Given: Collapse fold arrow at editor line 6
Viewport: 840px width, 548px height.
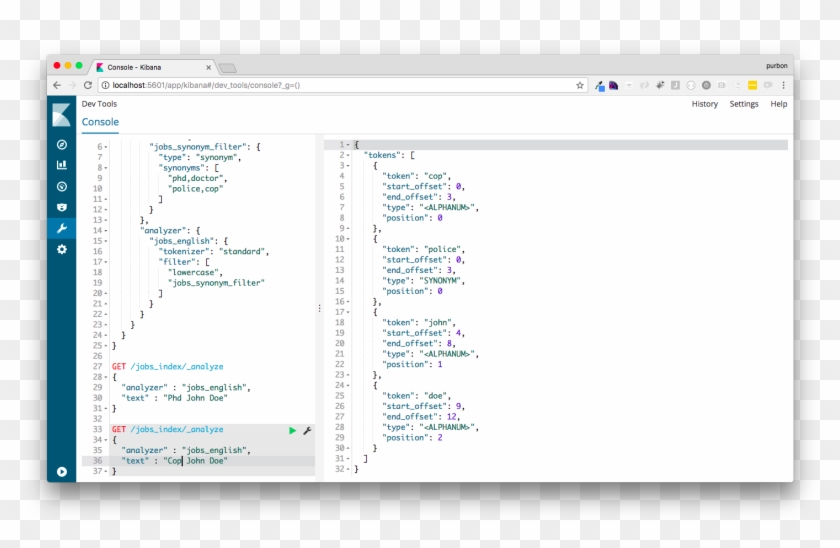Looking at the screenshot, I should (x=106, y=147).
